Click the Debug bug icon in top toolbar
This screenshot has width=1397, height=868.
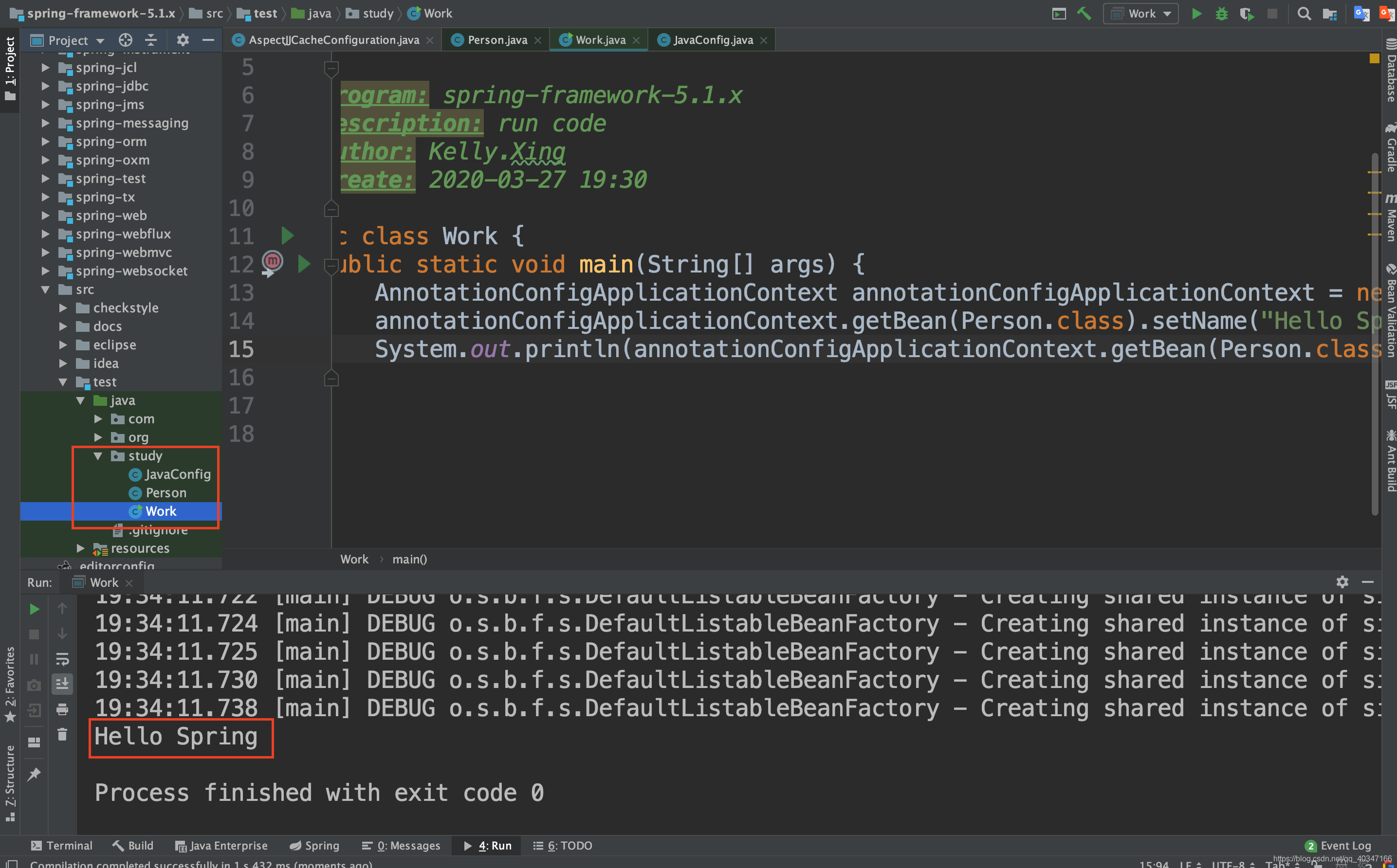[x=1221, y=14]
